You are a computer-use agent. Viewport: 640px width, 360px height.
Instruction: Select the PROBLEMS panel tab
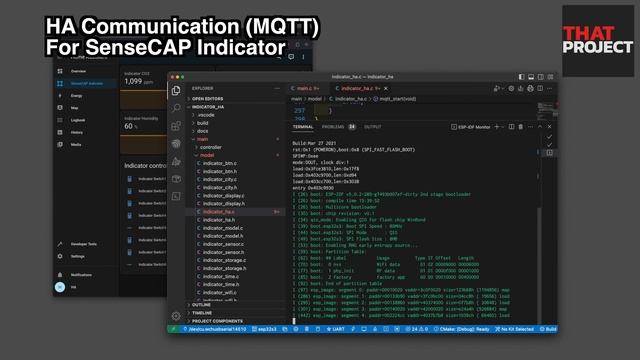[338, 127]
